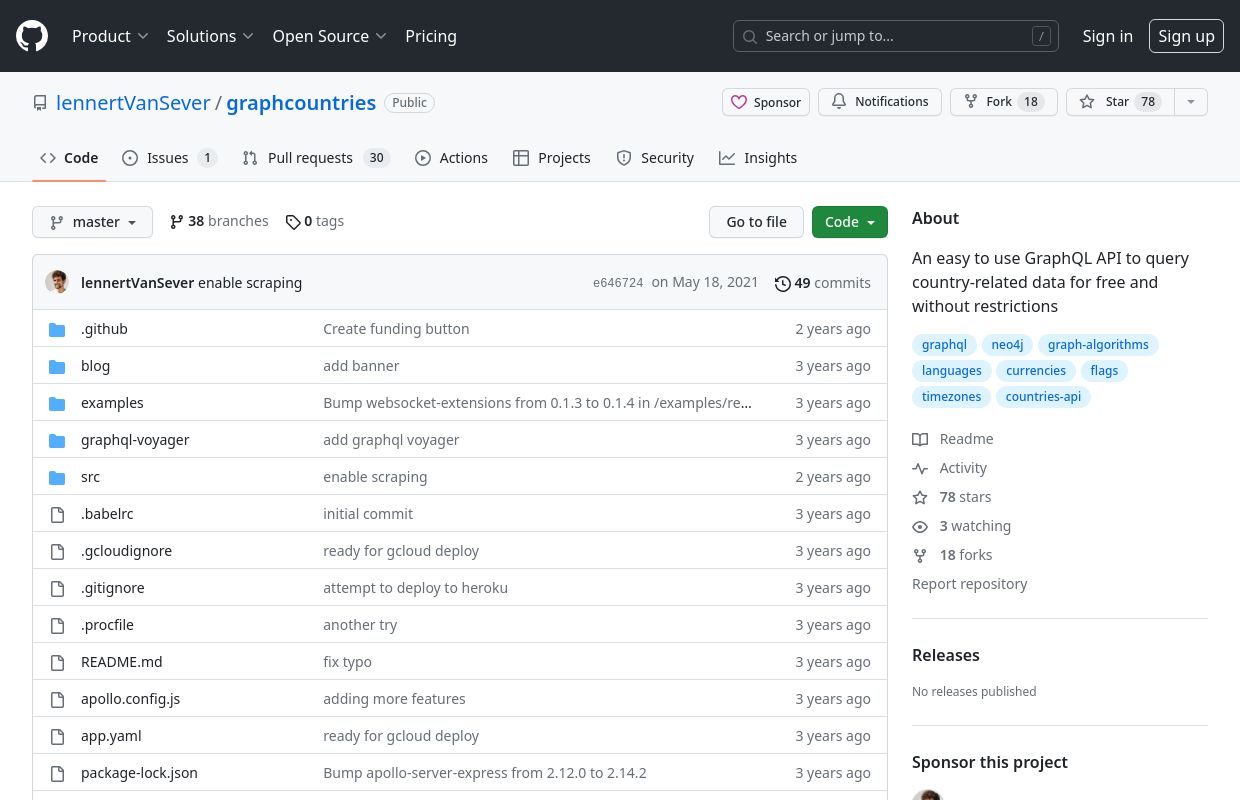Switch to the Security tab
The height and width of the screenshot is (800, 1240).
point(655,158)
